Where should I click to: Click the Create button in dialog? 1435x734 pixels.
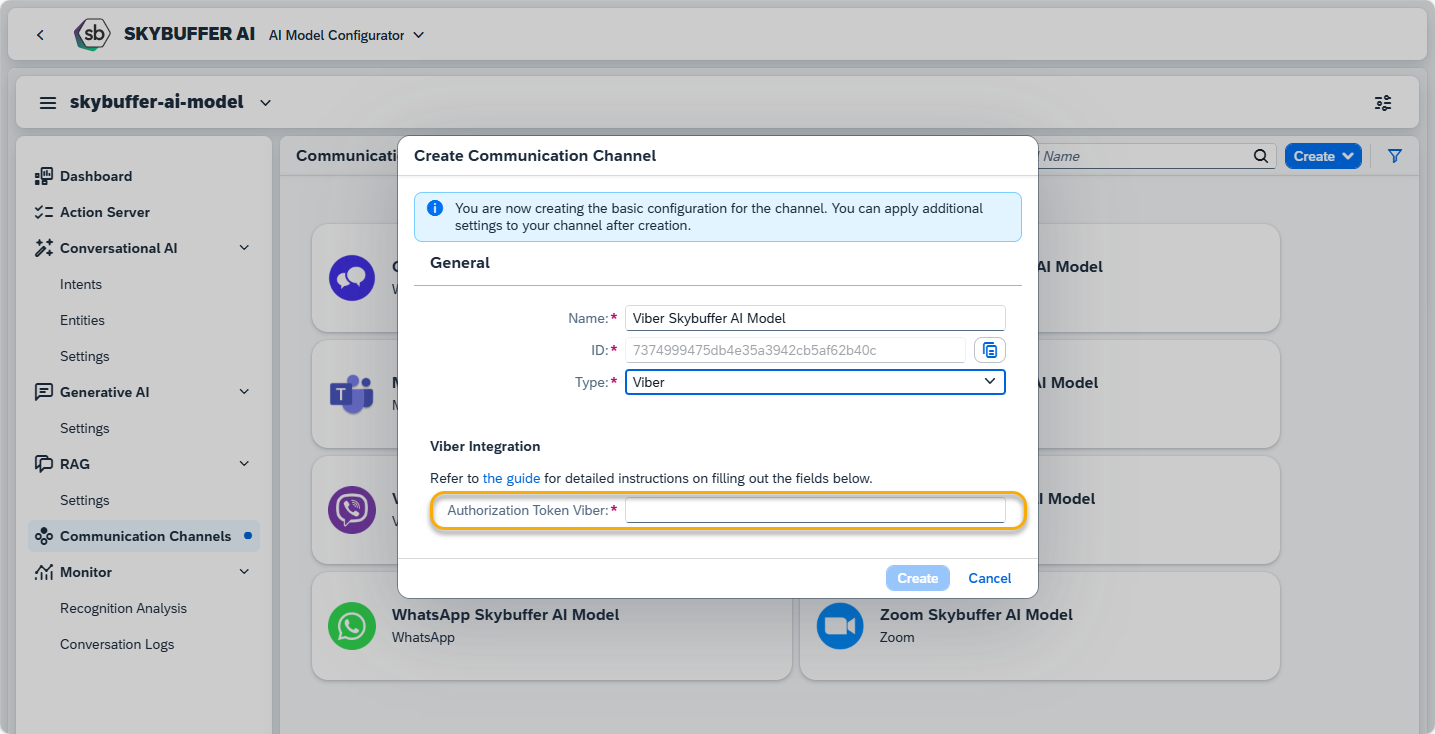[x=917, y=578]
